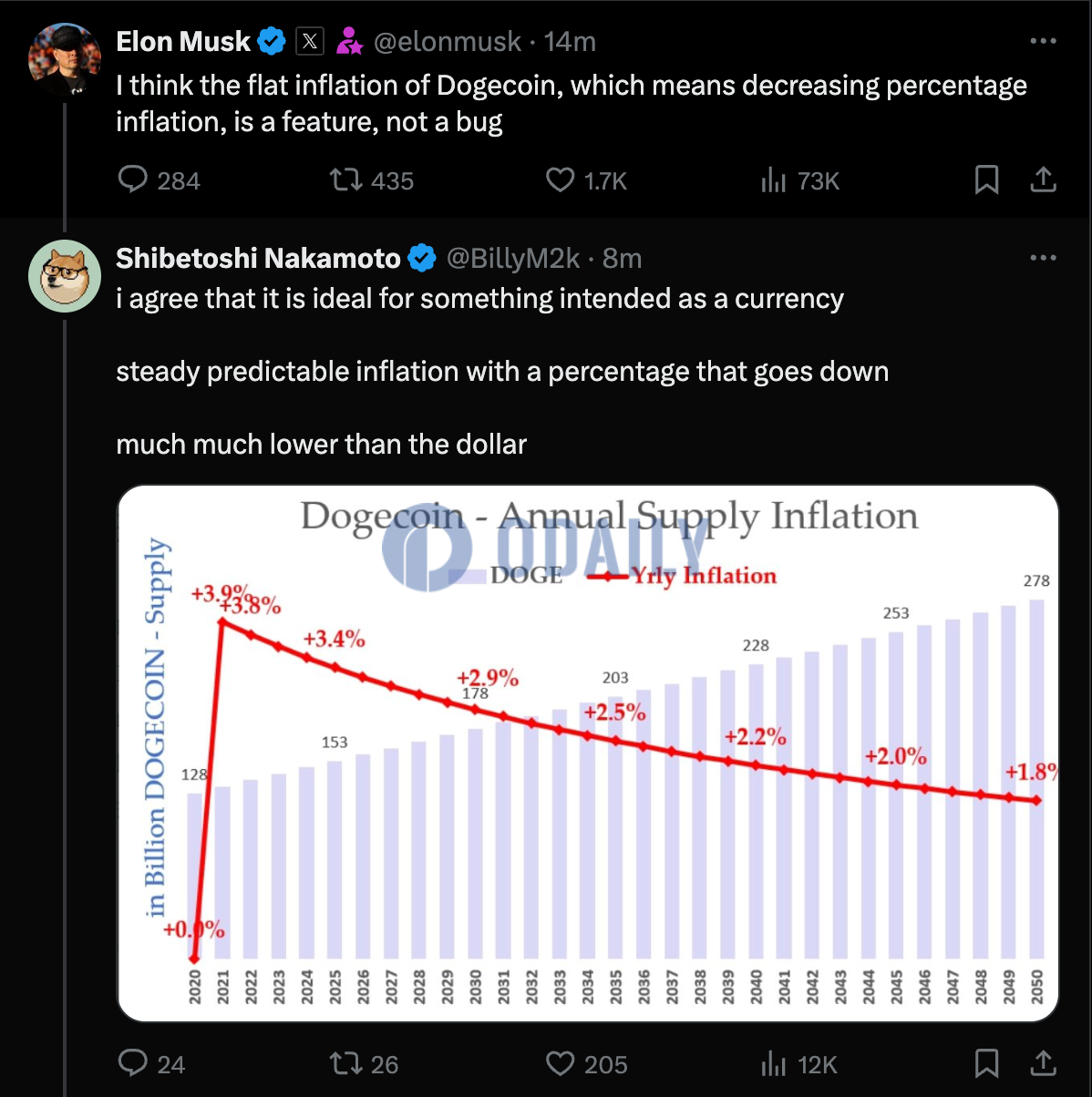The height and width of the screenshot is (1097, 1092).
Task: Repost Elon Musk's tweet
Action: point(346,179)
